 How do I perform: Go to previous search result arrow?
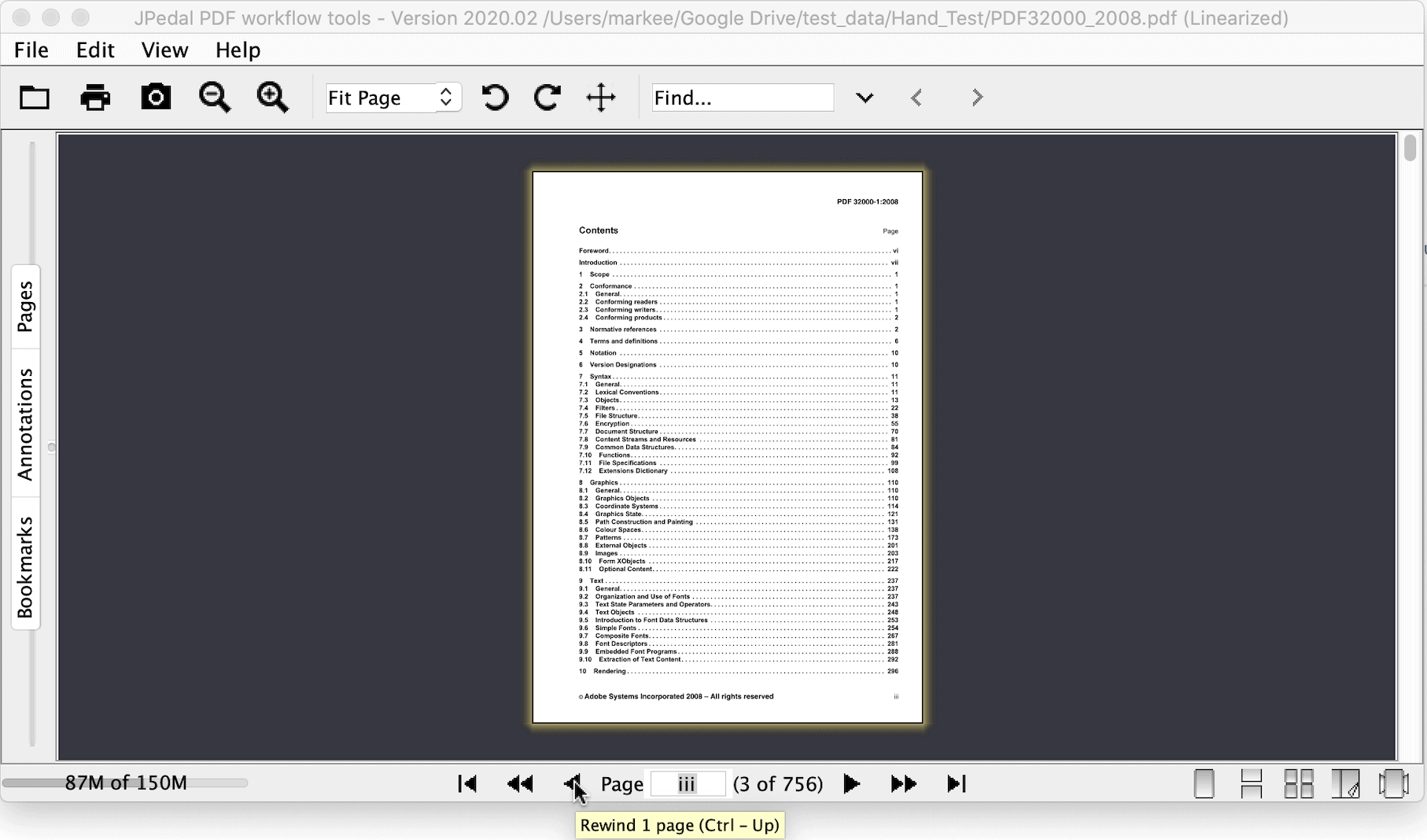(916, 98)
